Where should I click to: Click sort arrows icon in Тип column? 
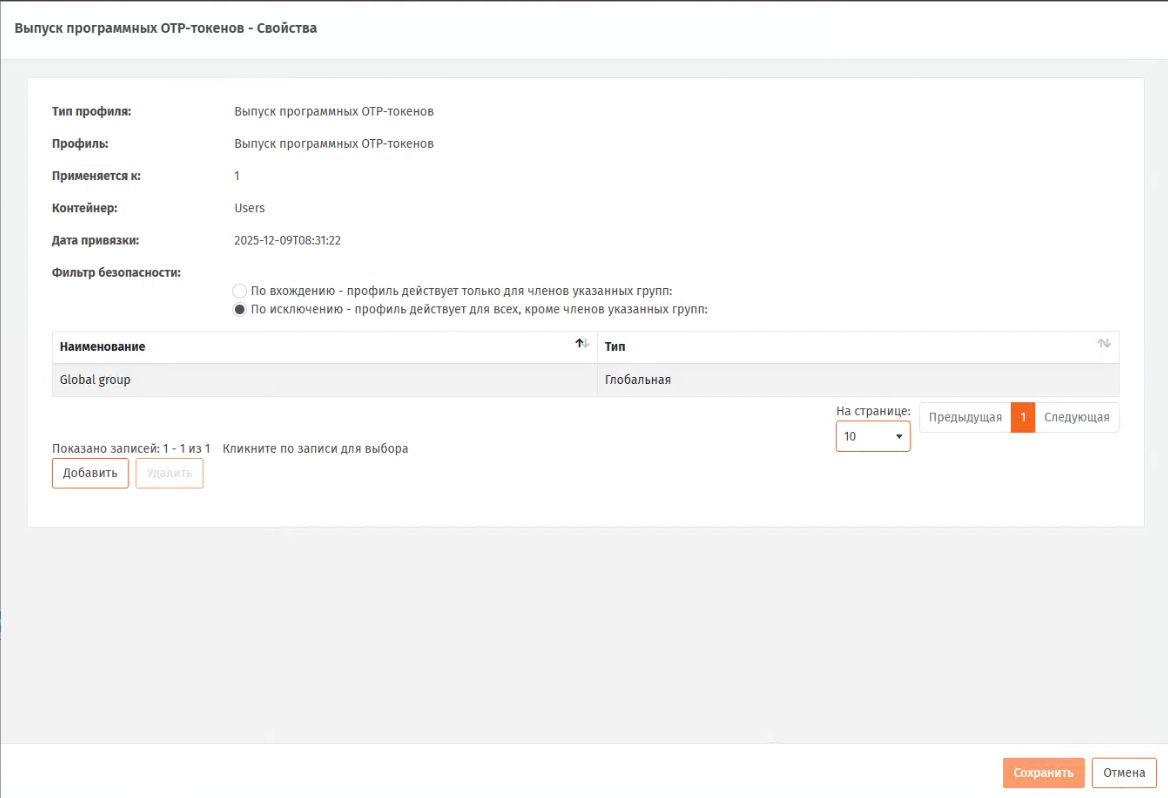(x=1104, y=344)
